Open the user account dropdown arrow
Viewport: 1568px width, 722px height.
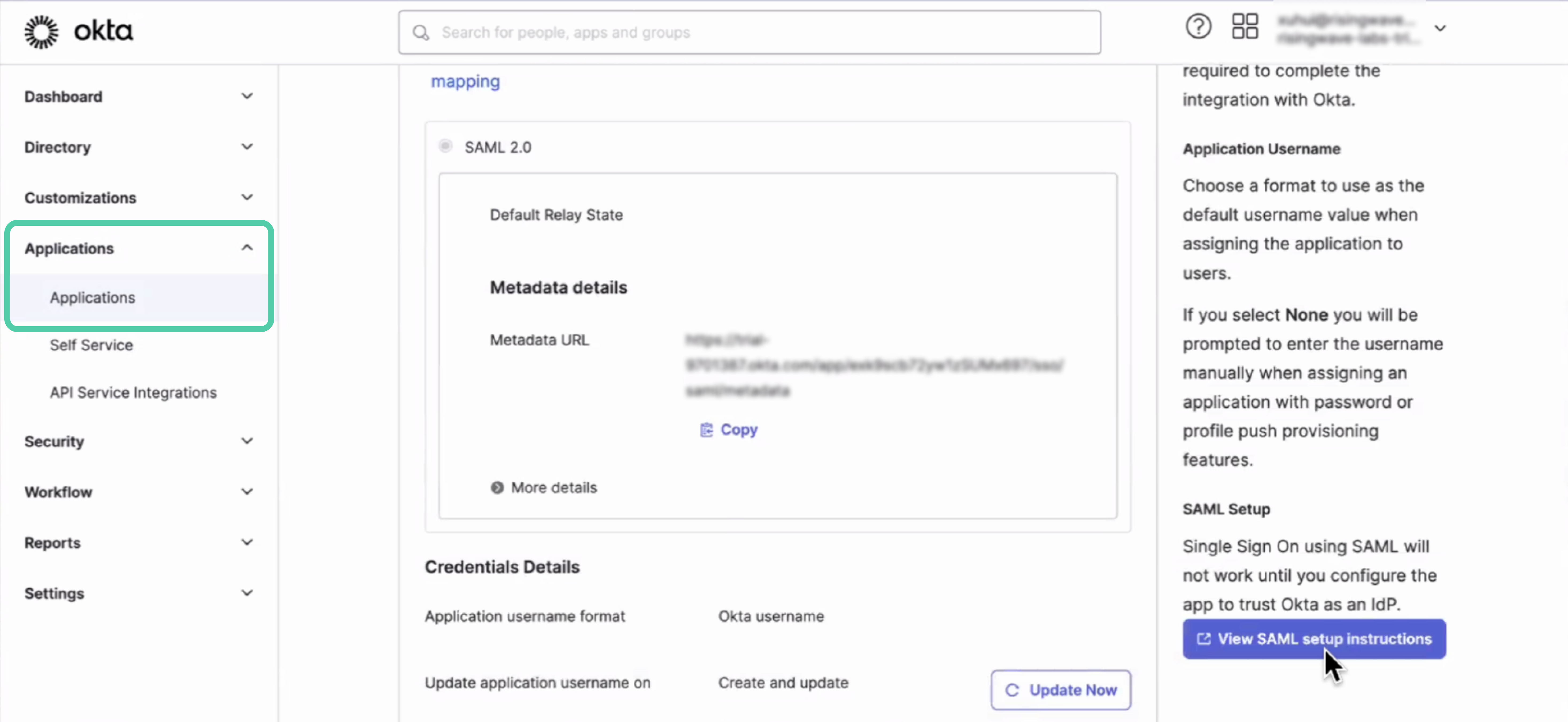[x=1440, y=29]
